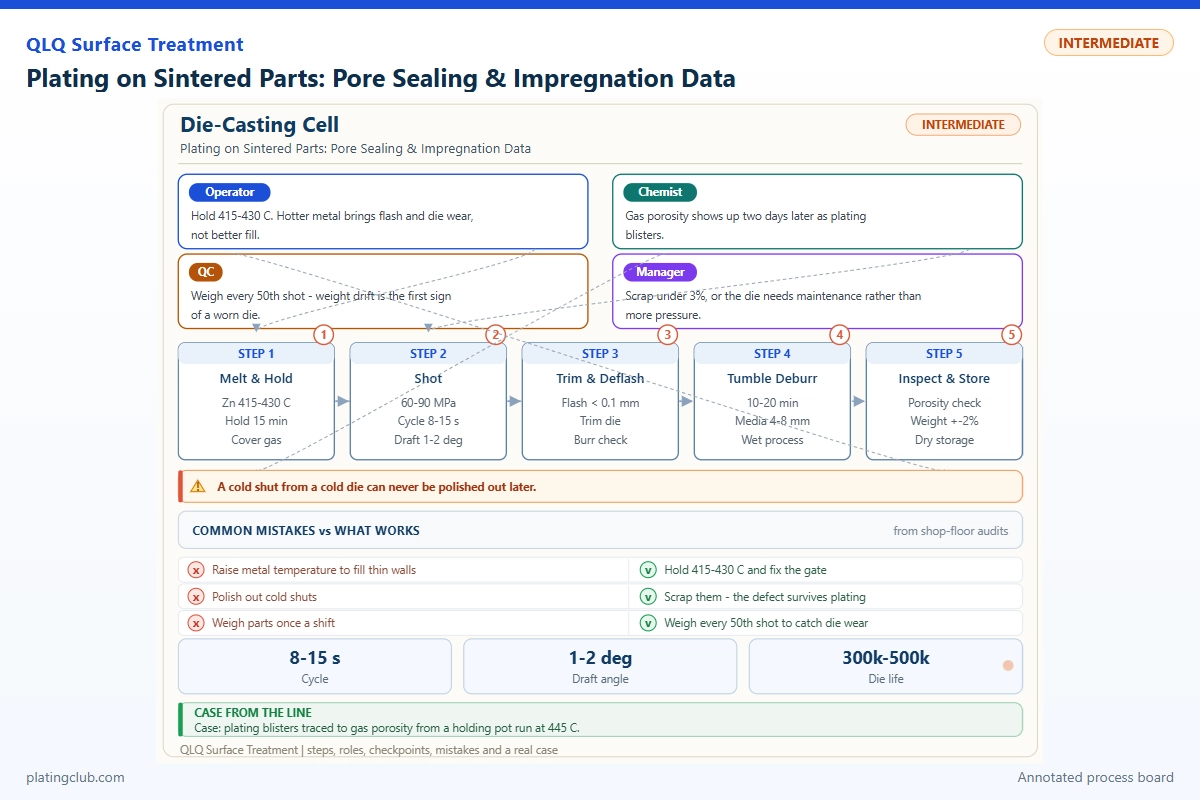Click the 'Inspect & Store' step title

(x=945, y=379)
